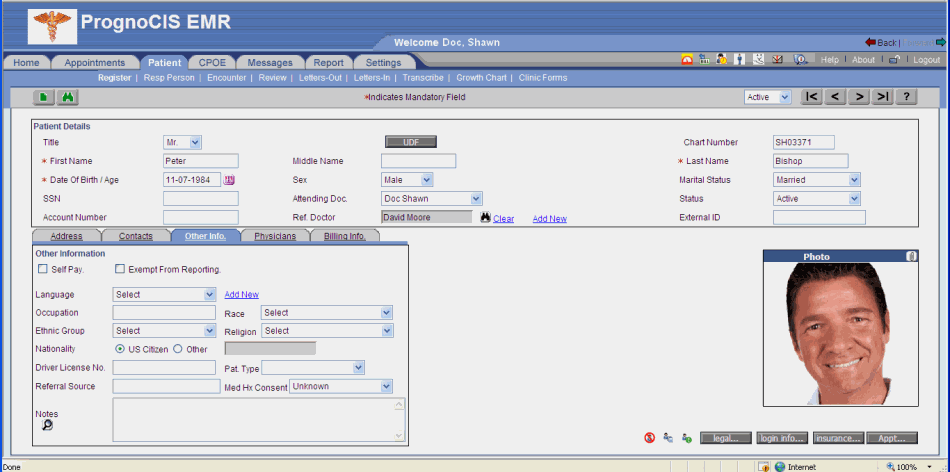Go to the first patient record
Image resolution: width=950 pixels, height=472 pixels.
click(812, 97)
